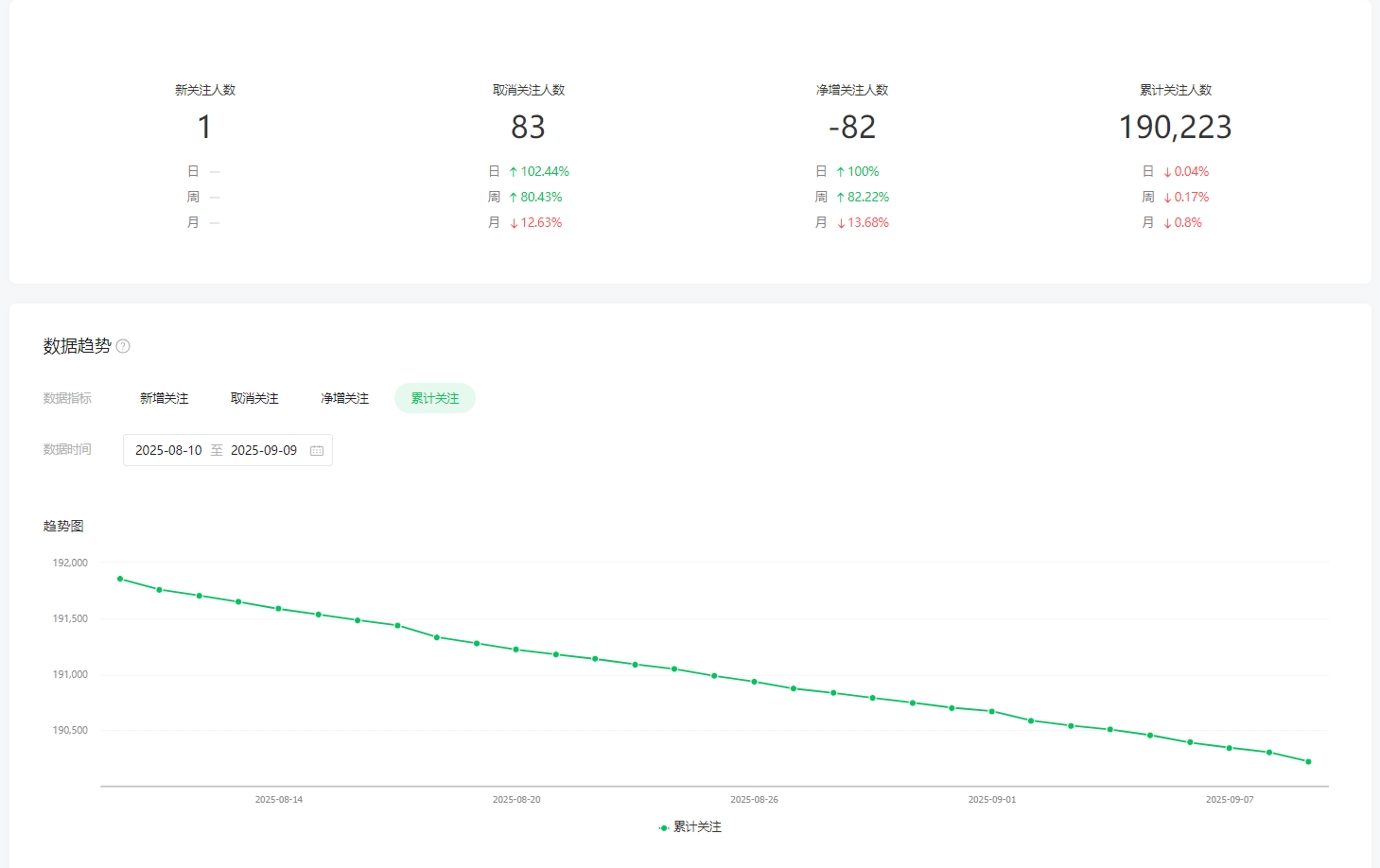Screen dimensions: 1380x868
Task: Click the 191,500 y-axis label
Action: point(70,618)
